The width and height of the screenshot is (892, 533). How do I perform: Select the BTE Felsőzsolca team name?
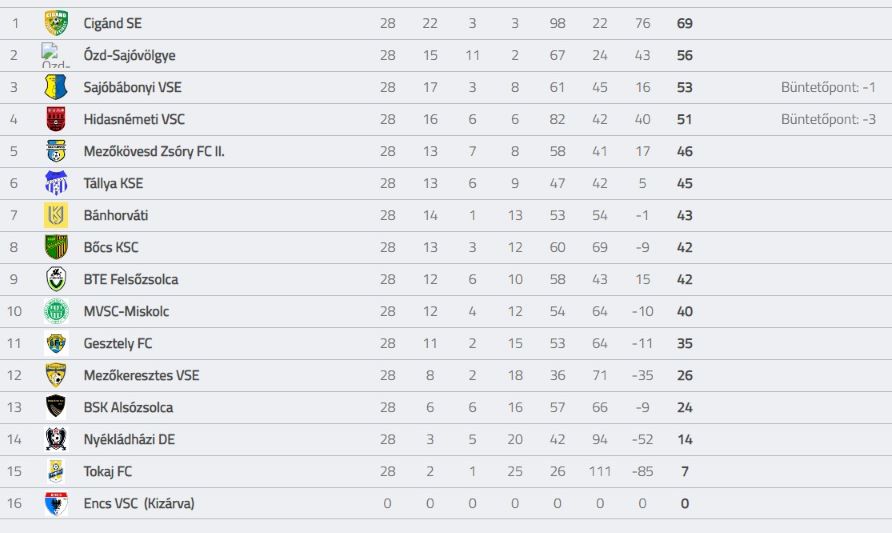131,279
